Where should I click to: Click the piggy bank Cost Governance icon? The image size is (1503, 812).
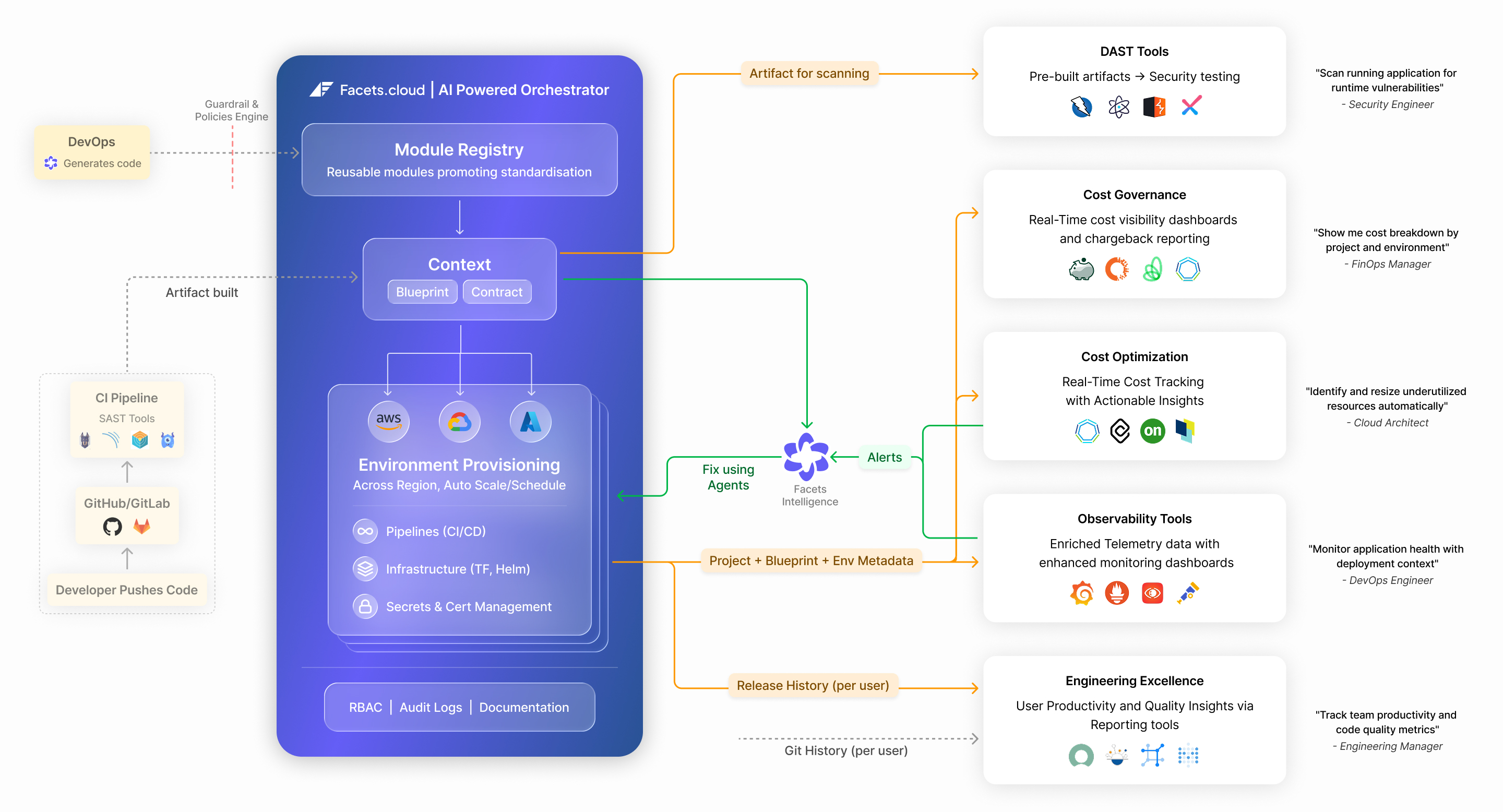(1081, 269)
